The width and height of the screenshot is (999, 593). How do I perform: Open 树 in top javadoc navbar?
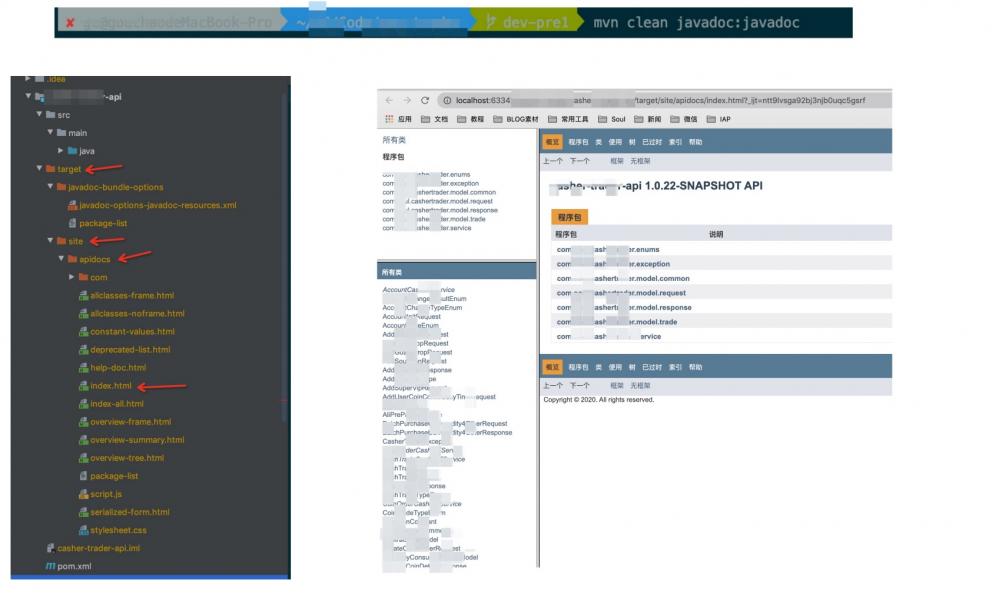(632, 142)
